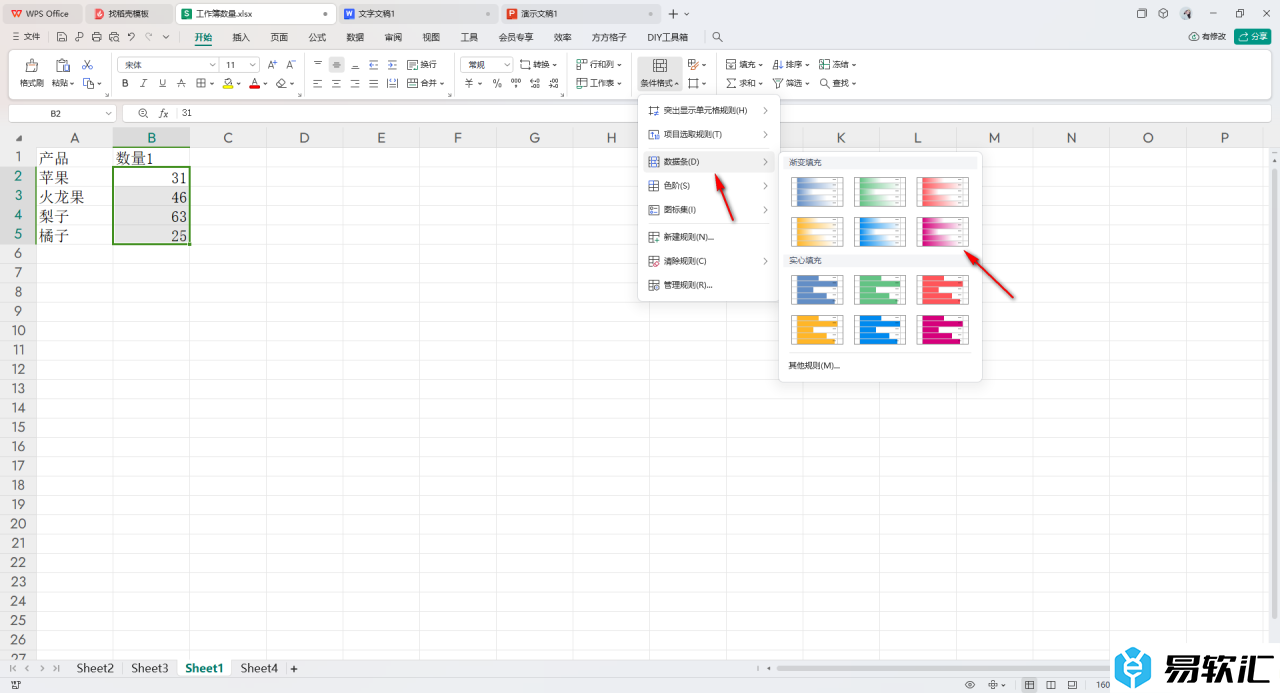
Task: Click Manage Rules (管理规则) menu entry
Action: tap(708, 285)
